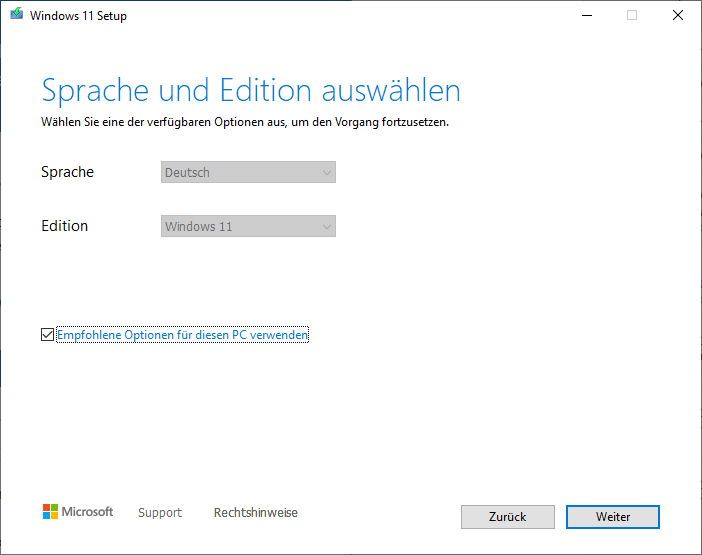Expand the Edition dropdown arrow

pyautogui.click(x=326, y=227)
